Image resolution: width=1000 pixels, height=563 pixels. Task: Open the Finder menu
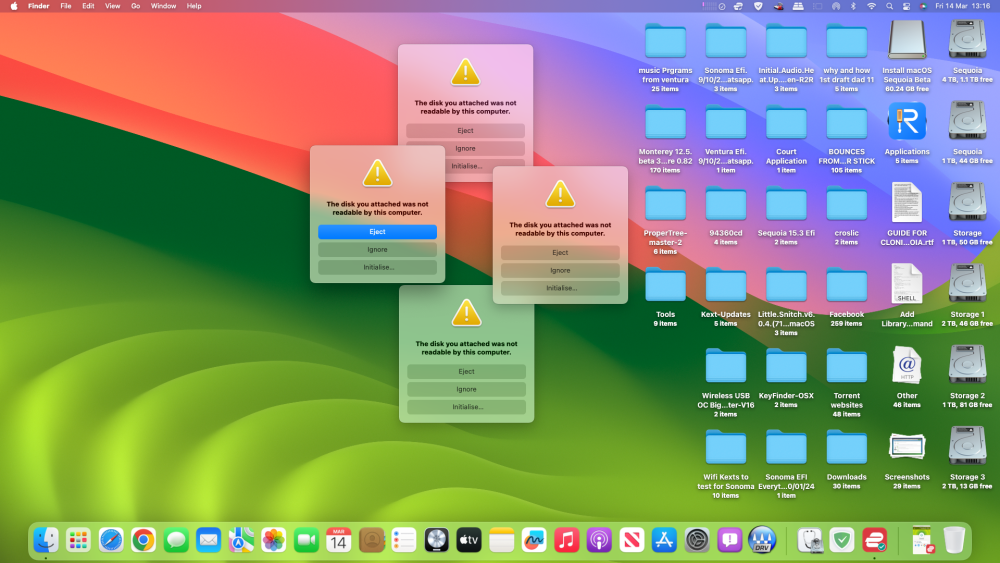[38, 6]
